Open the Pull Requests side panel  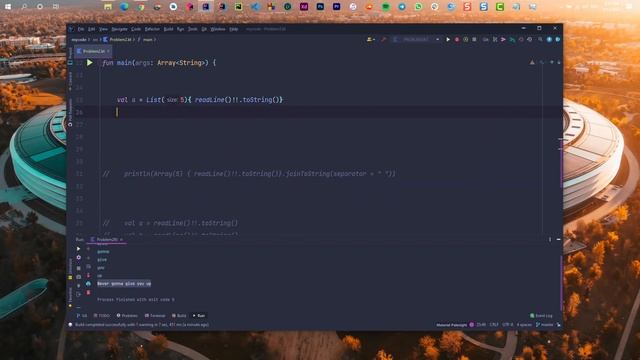pyautogui.click(x=70, y=112)
